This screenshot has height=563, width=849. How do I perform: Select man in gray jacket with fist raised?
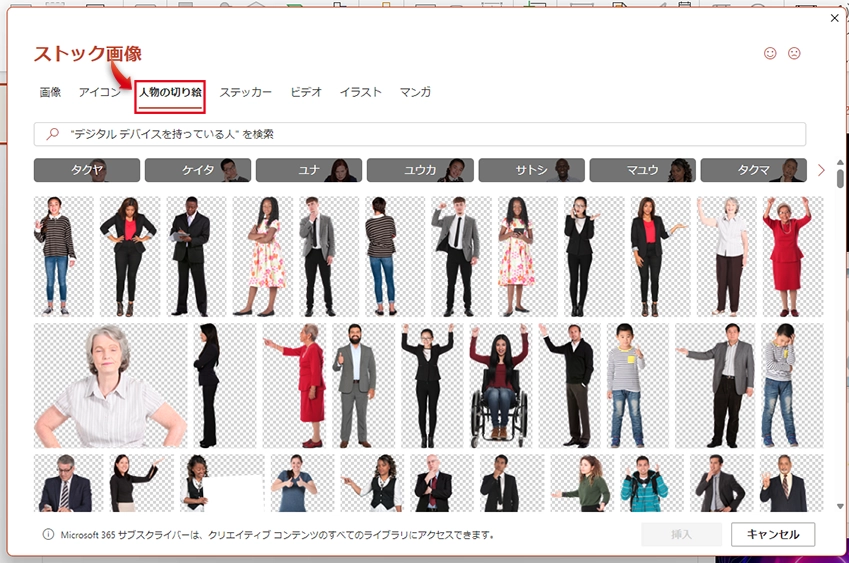point(461,256)
